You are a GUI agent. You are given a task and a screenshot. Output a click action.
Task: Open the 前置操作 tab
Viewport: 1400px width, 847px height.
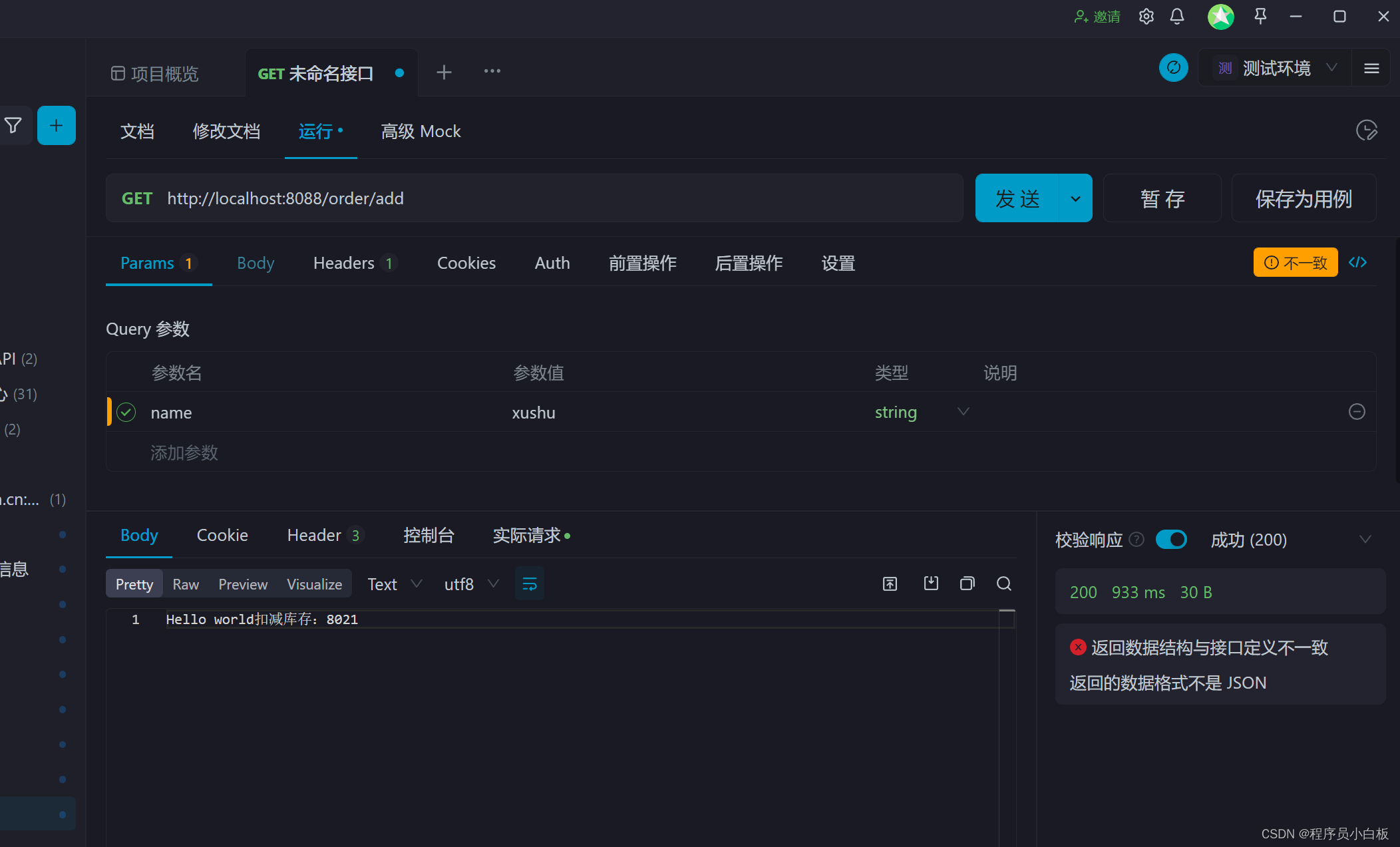[642, 263]
